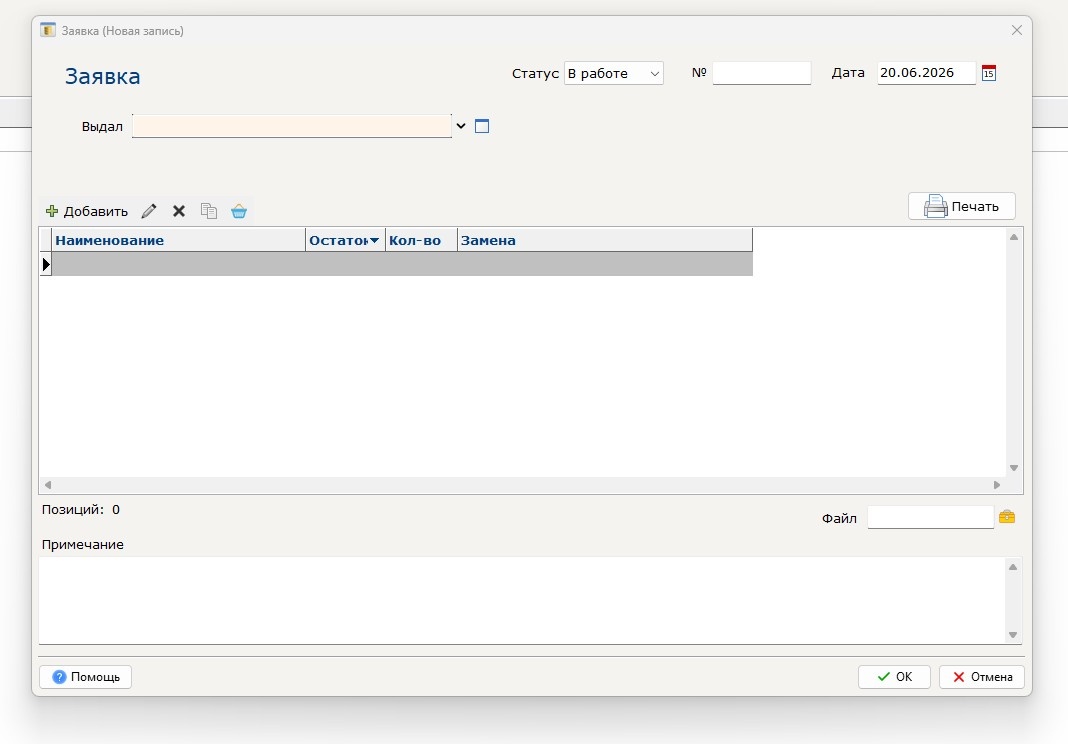Open the reference window icon beside Выдал
Screen dimensions: 1068x744
pyautogui.click(x=482, y=126)
